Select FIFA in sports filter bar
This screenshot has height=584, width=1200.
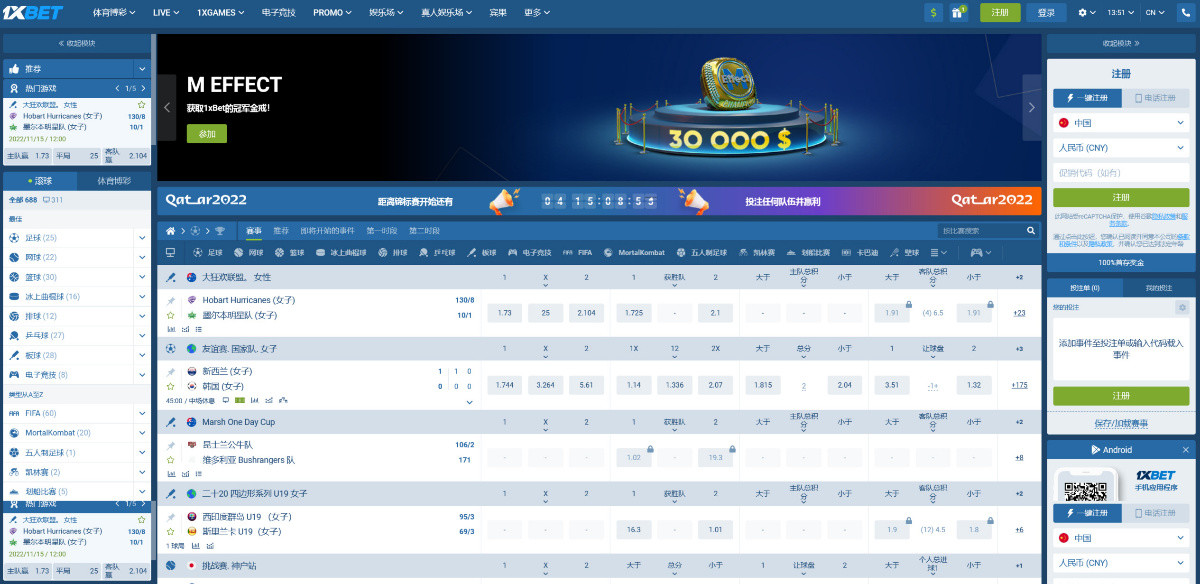click(579, 253)
